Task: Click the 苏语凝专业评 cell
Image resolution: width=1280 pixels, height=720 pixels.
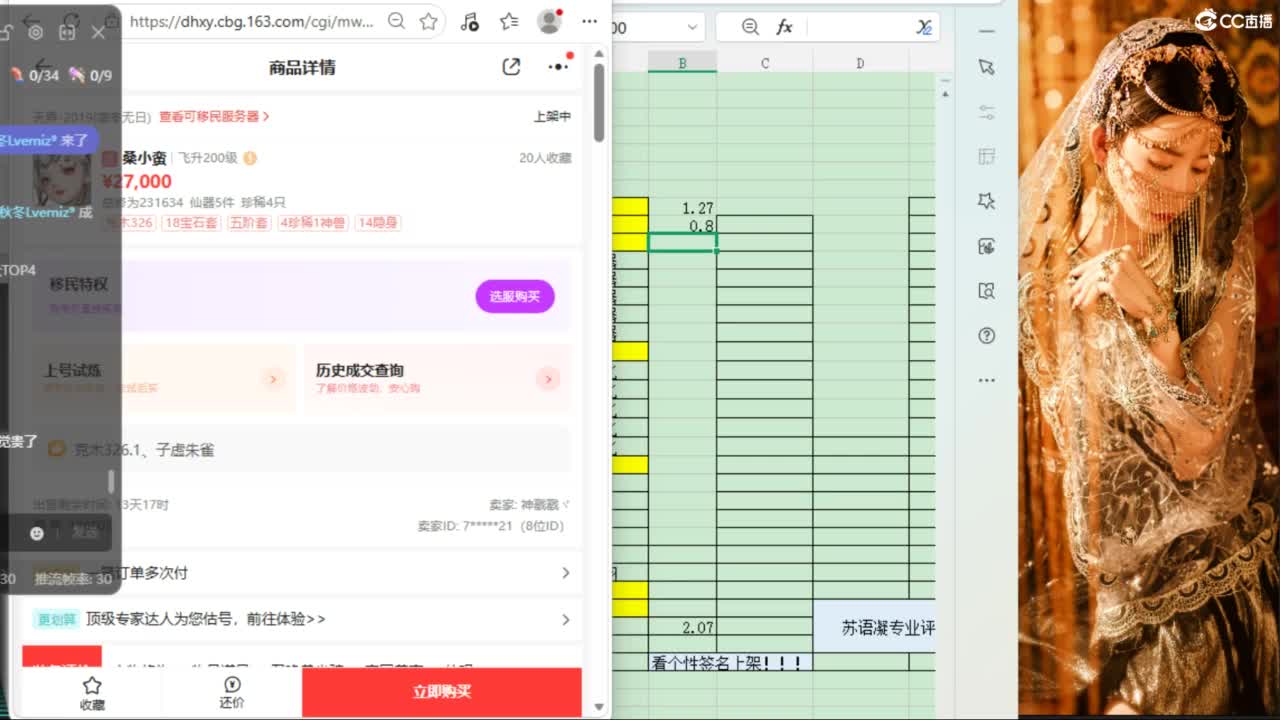Action: tap(875, 628)
